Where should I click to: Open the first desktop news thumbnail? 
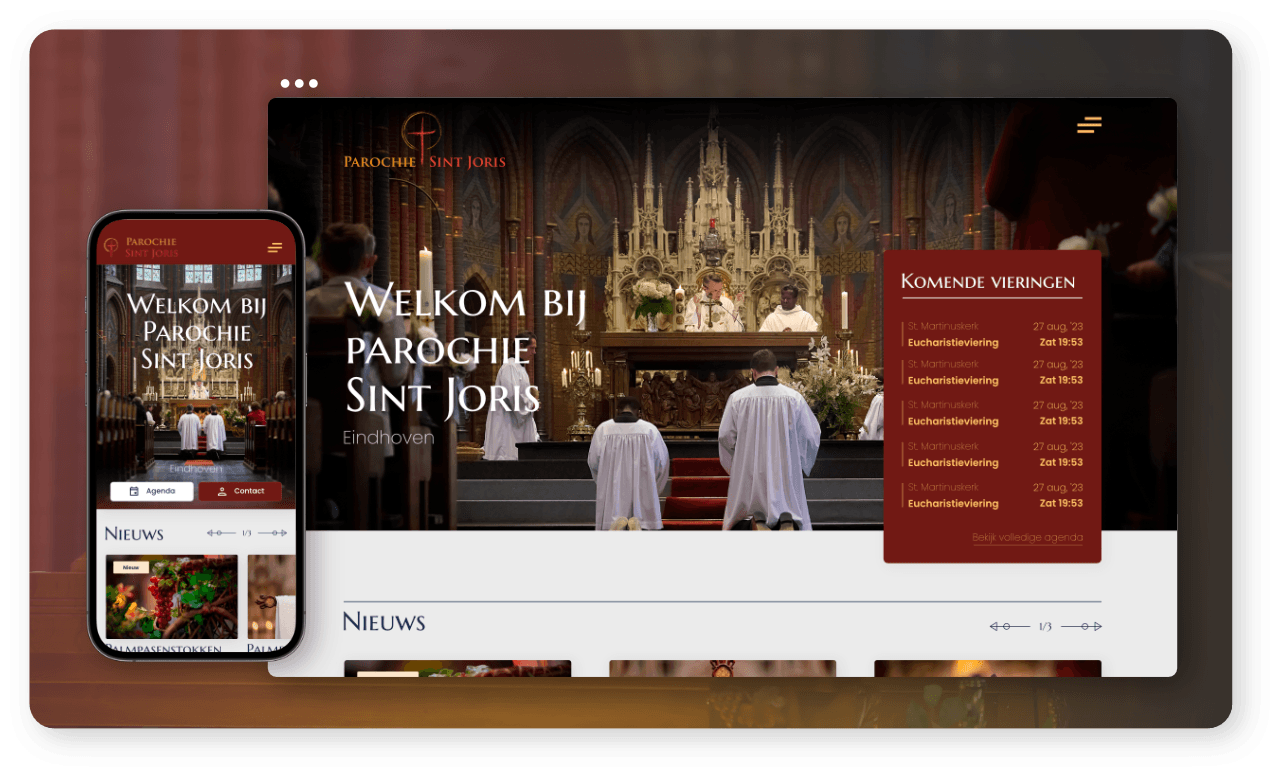(458, 668)
